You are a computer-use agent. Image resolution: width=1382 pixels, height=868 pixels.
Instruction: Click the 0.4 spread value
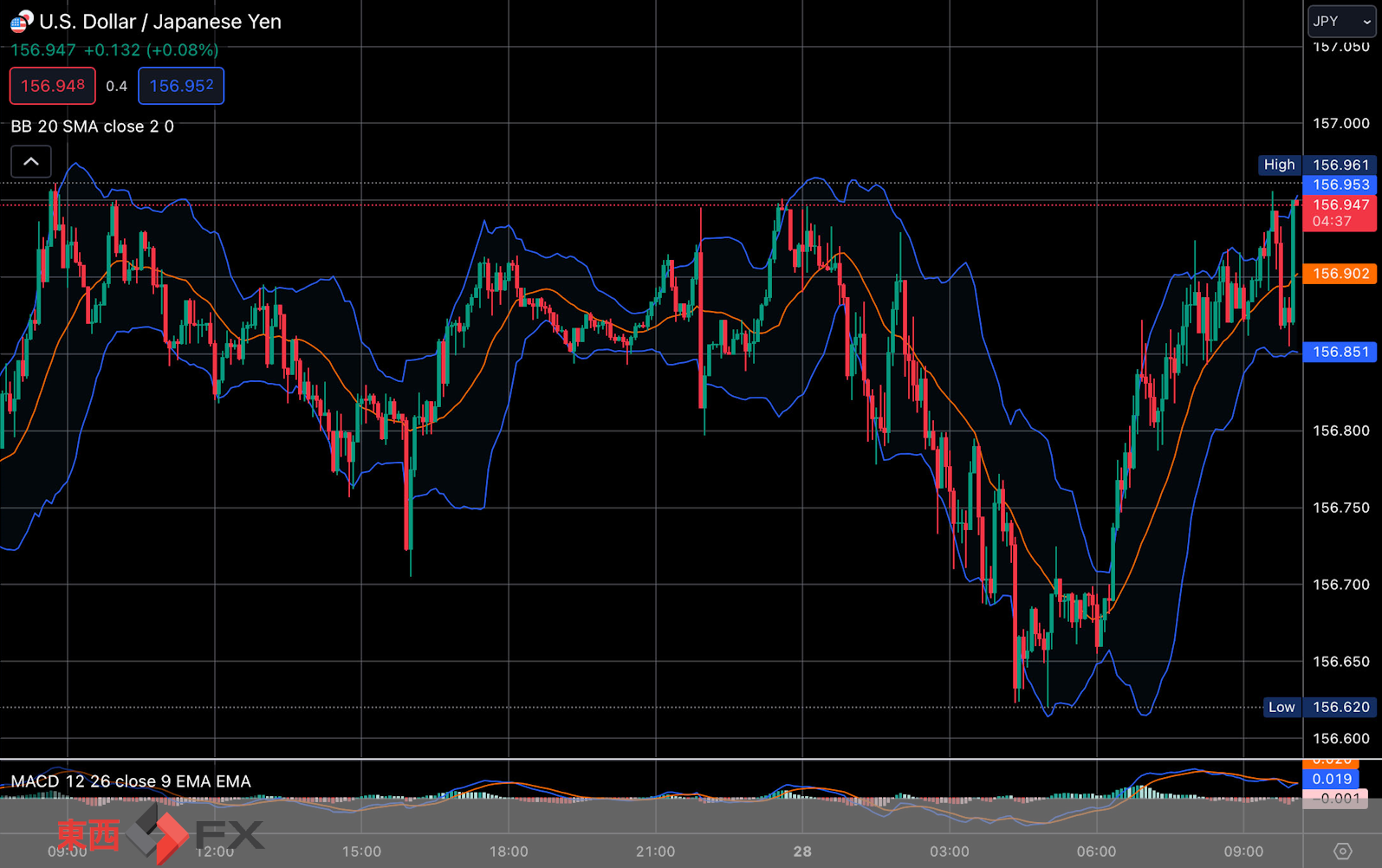point(117,86)
